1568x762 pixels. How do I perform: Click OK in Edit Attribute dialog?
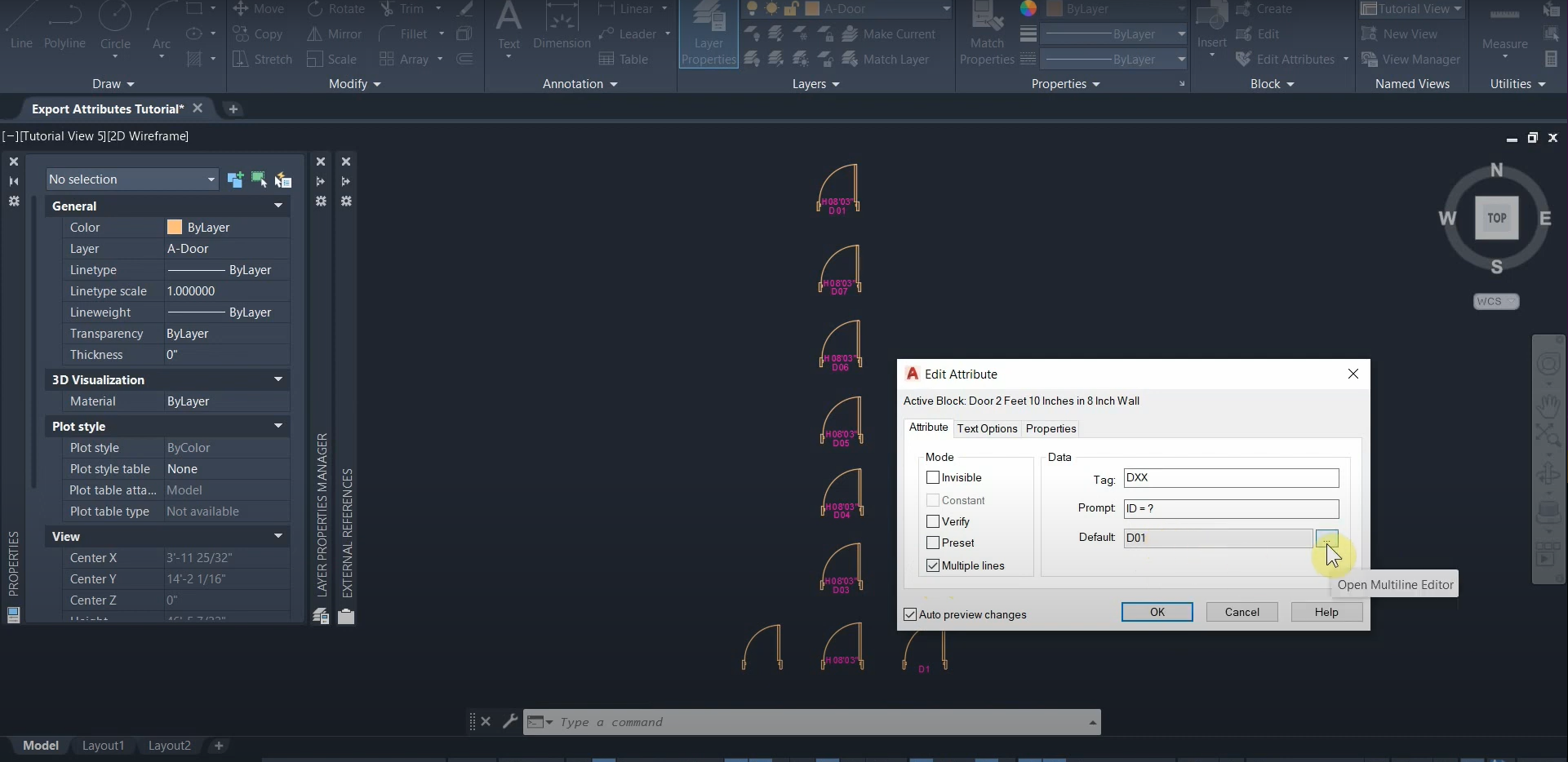coord(1157,612)
